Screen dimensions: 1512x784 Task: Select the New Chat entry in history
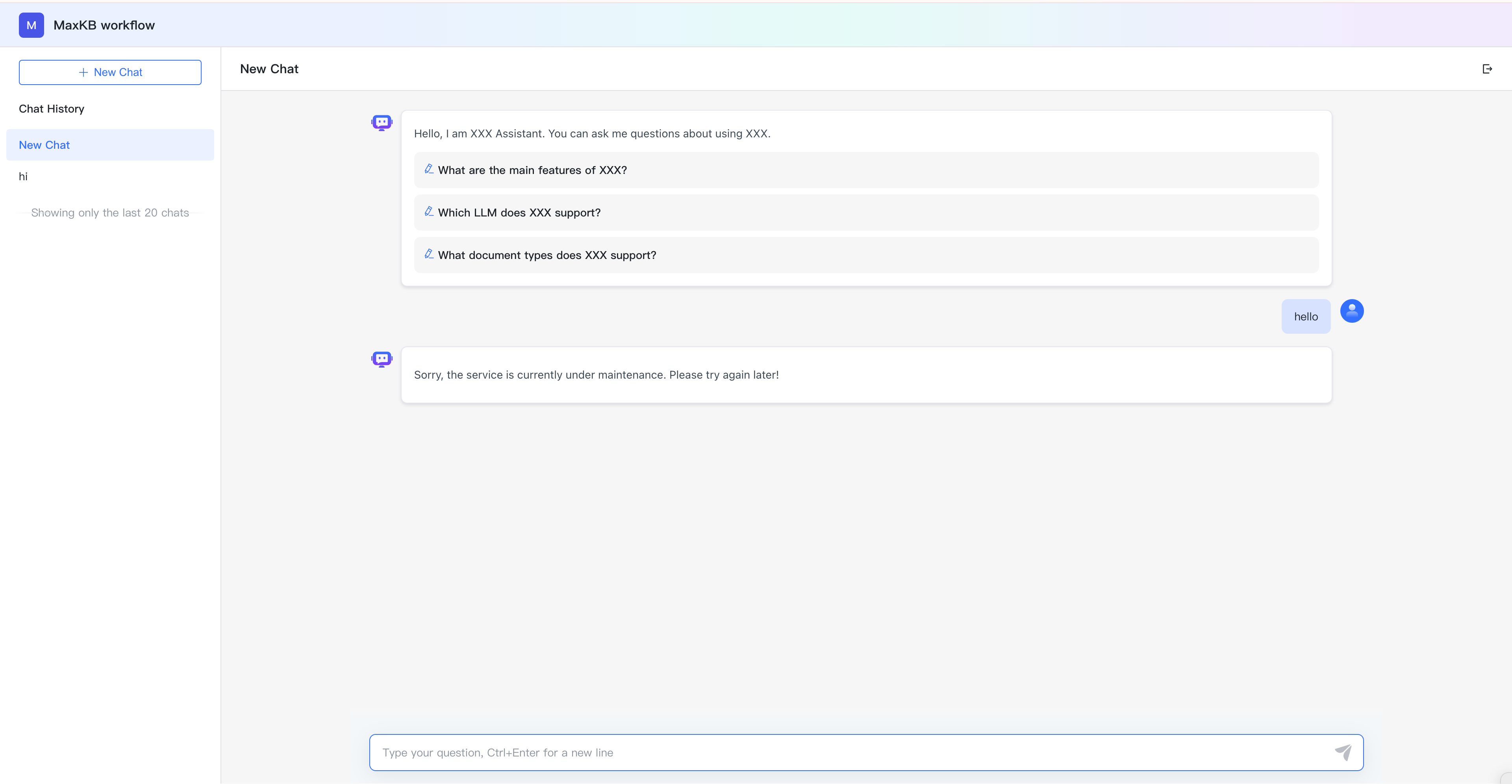point(110,145)
